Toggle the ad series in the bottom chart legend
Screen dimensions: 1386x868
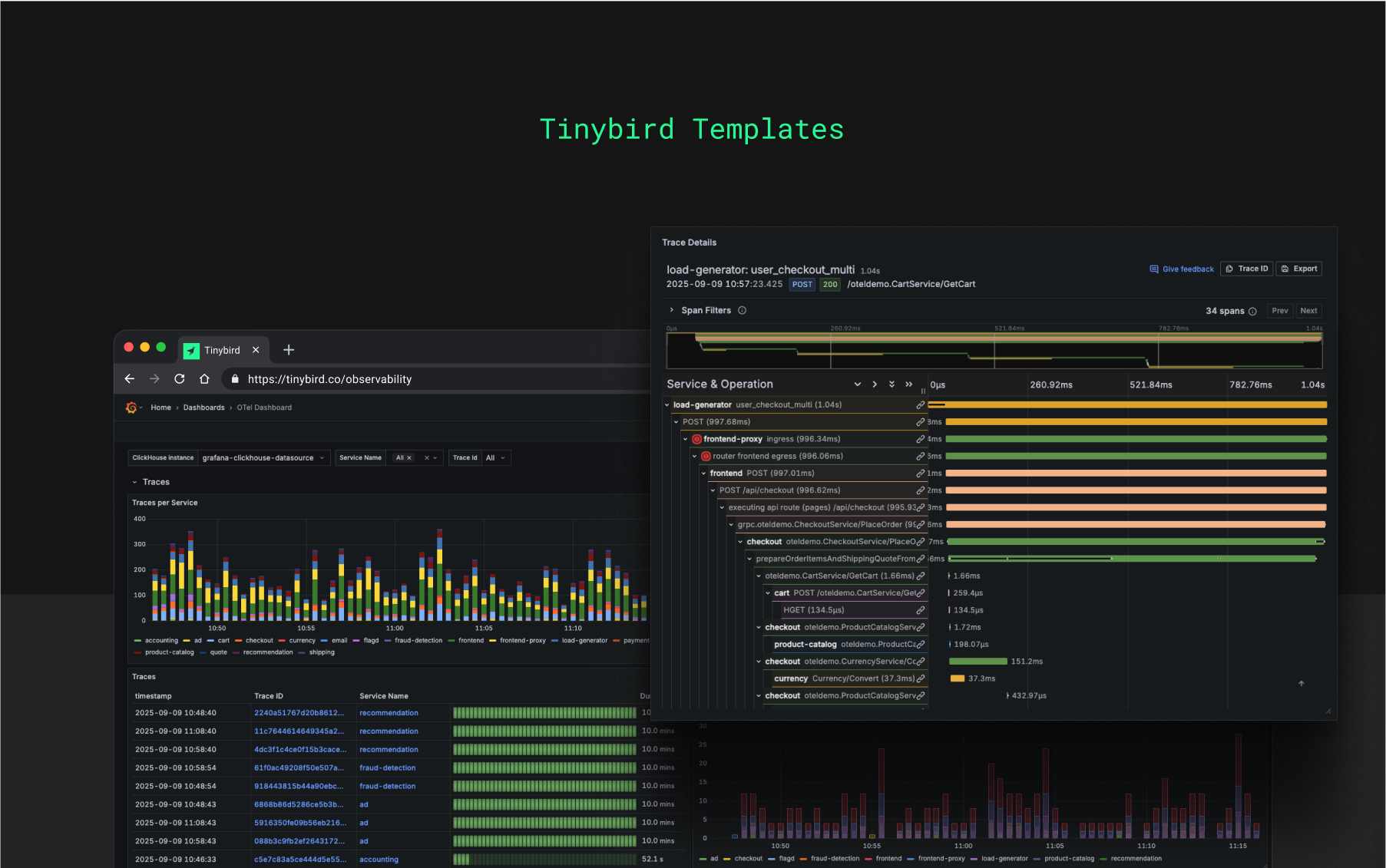pos(713,858)
